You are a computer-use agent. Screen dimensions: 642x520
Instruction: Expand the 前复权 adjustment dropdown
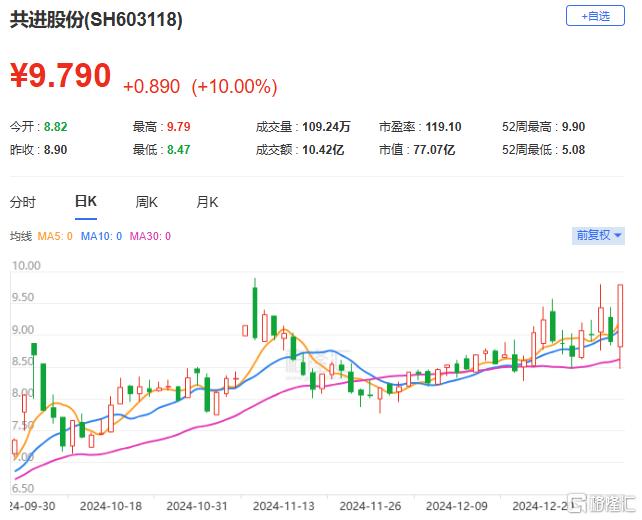598,236
